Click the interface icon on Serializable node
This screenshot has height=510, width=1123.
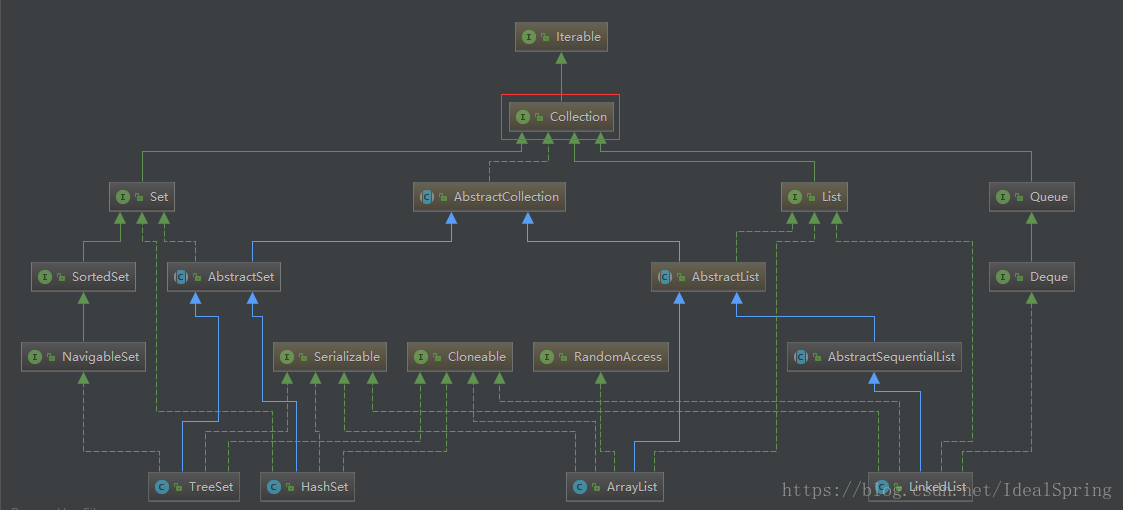[x=286, y=357]
